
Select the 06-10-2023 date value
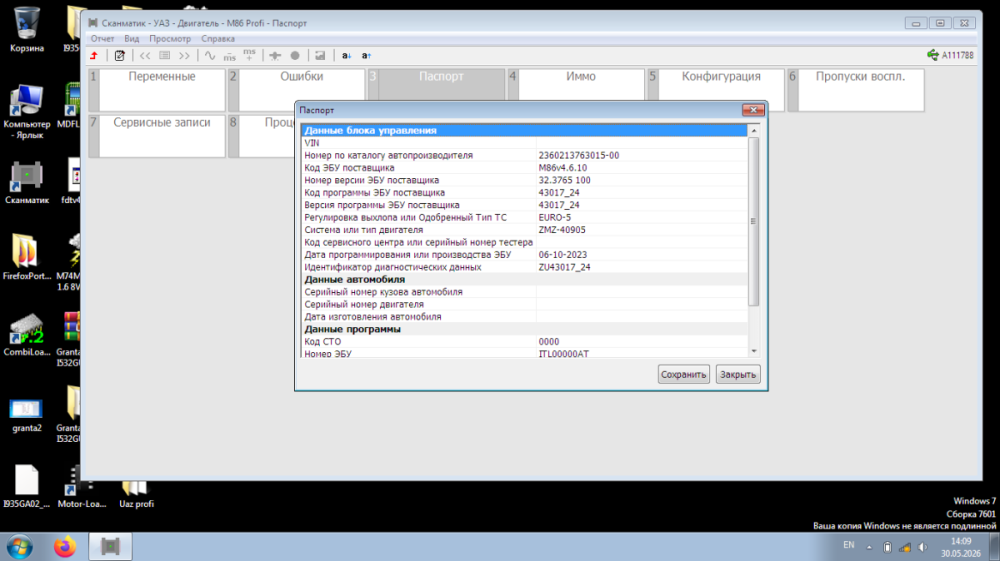pyautogui.click(x=562, y=254)
